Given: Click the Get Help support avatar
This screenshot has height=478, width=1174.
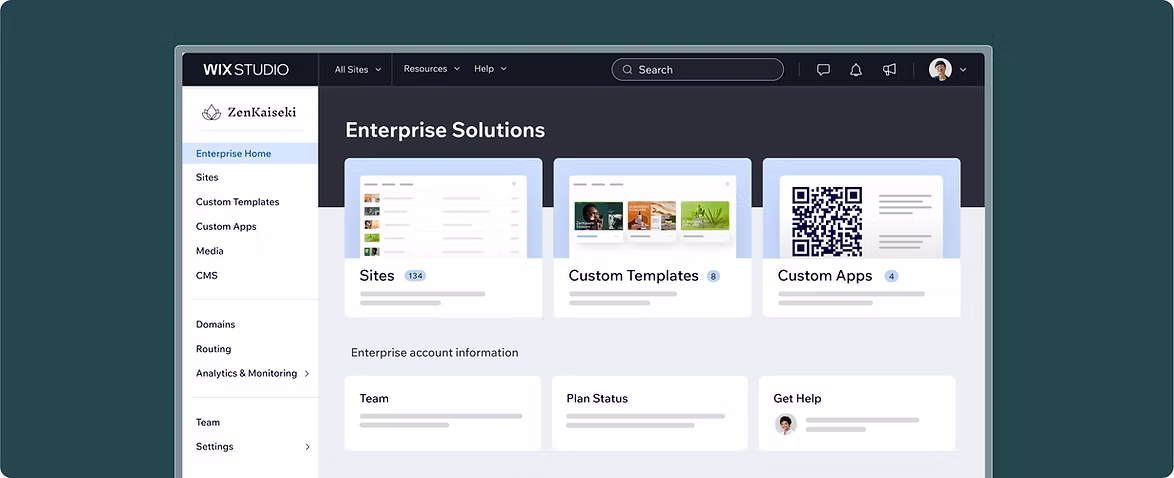Looking at the screenshot, I should pyautogui.click(x=786, y=424).
